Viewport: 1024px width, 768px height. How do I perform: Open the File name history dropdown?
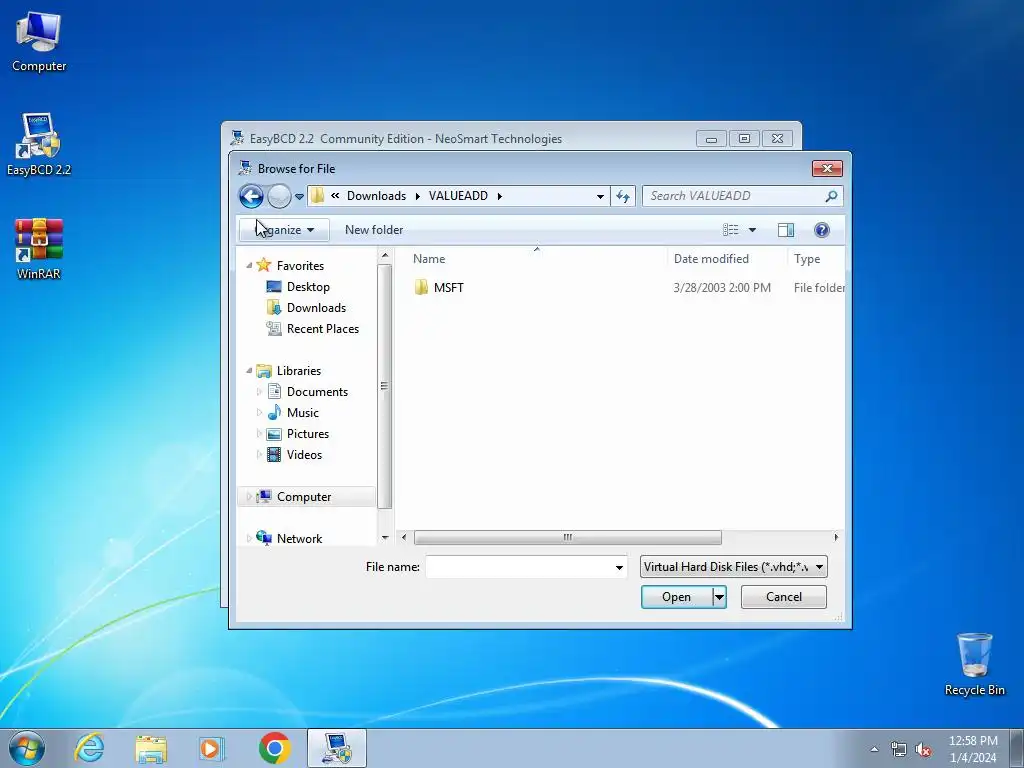click(619, 567)
